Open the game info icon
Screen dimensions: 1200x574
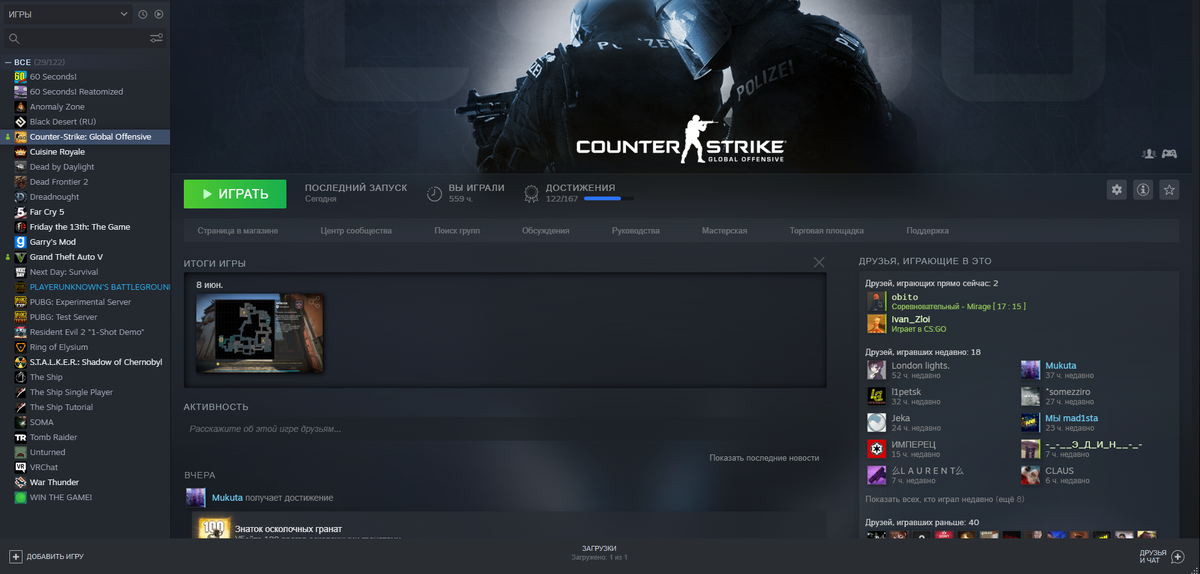tap(1142, 190)
